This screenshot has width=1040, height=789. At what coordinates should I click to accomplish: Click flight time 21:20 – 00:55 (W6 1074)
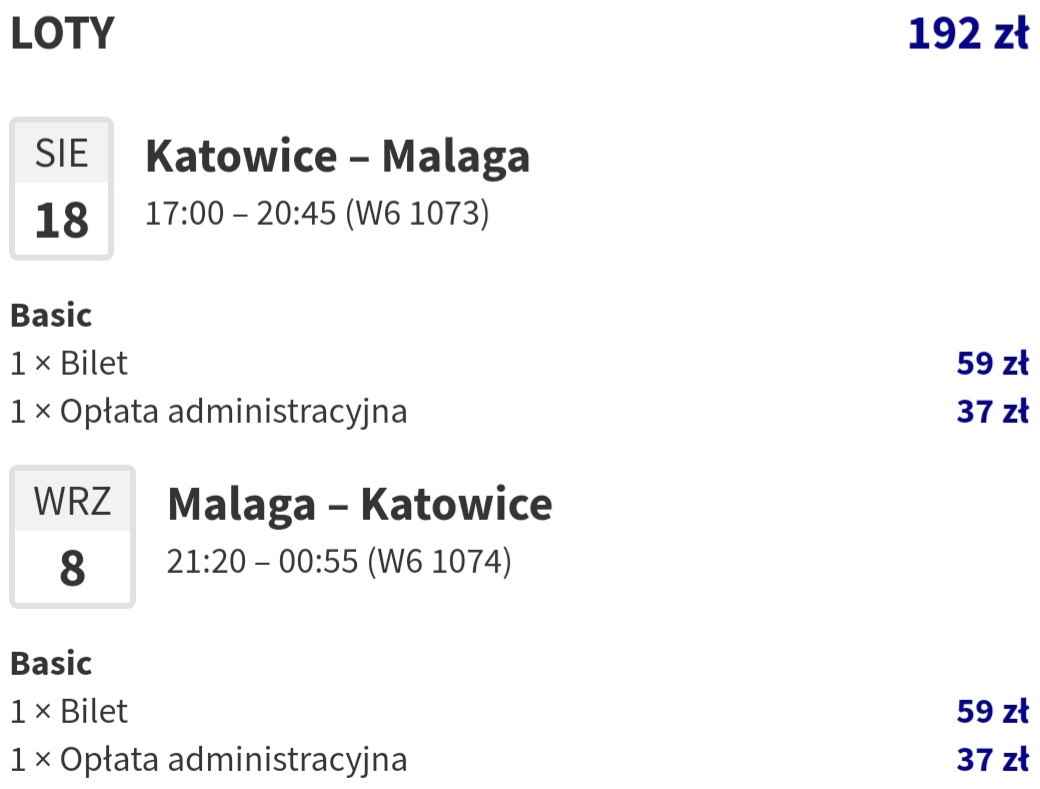tap(339, 562)
